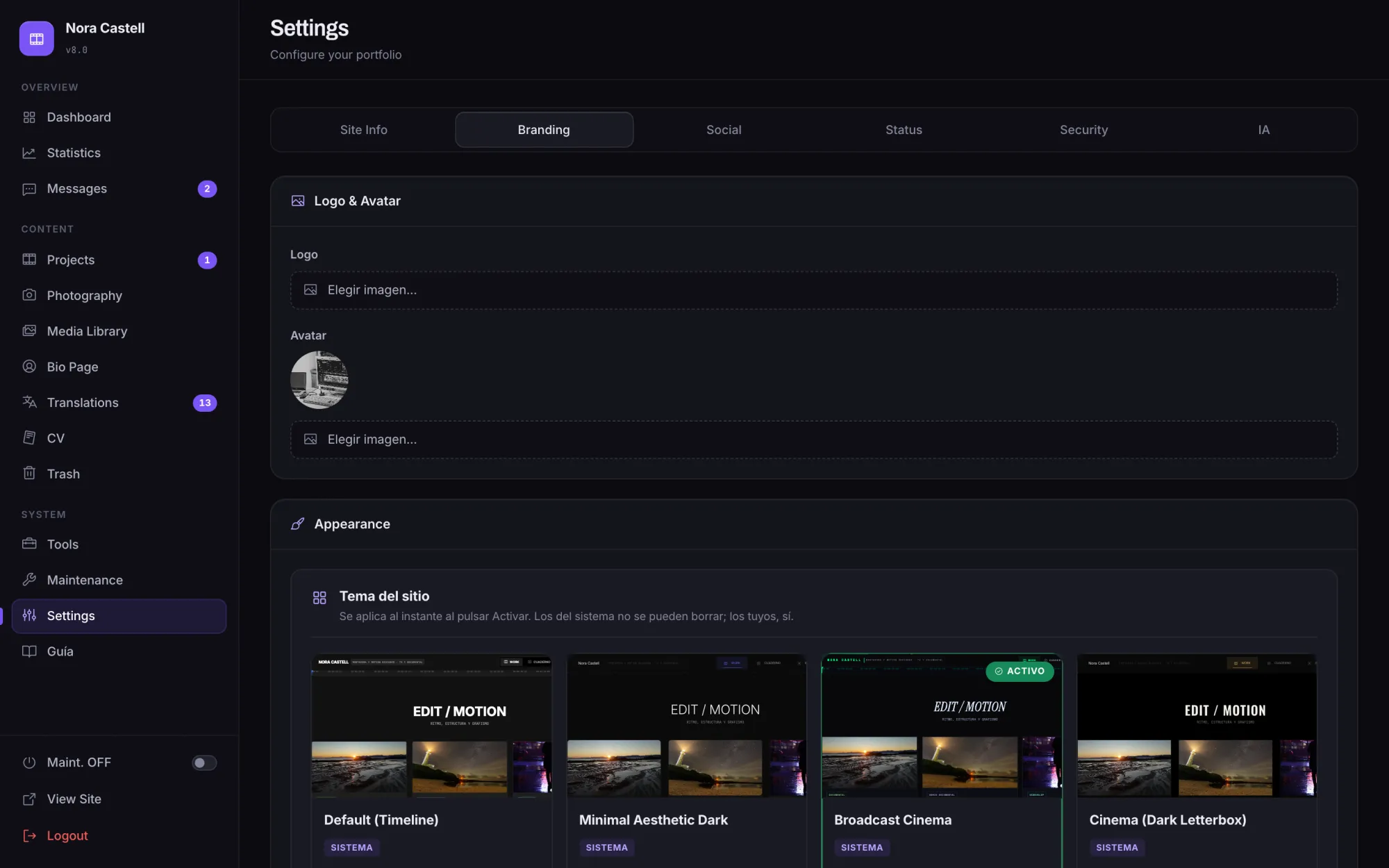The height and width of the screenshot is (868, 1389).
Task: Open Projects via the film icon
Action: click(x=29, y=260)
